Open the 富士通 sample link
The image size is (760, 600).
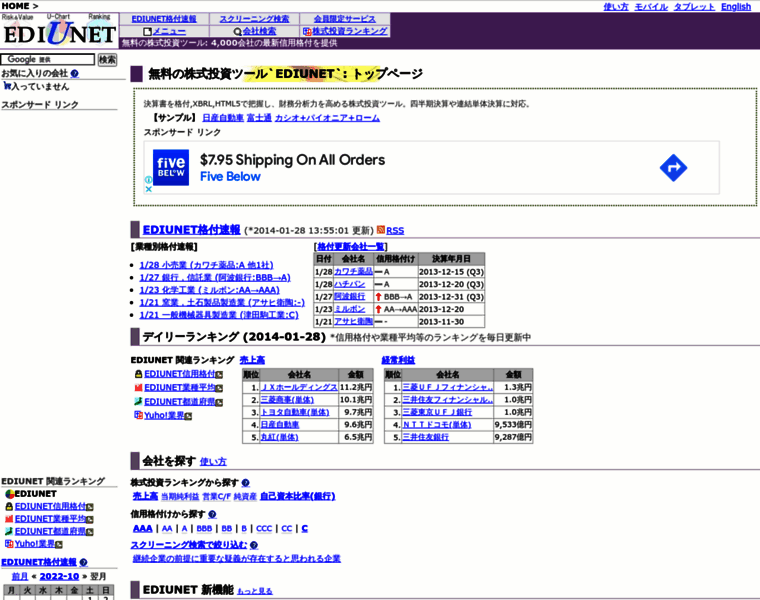tap(259, 118)
